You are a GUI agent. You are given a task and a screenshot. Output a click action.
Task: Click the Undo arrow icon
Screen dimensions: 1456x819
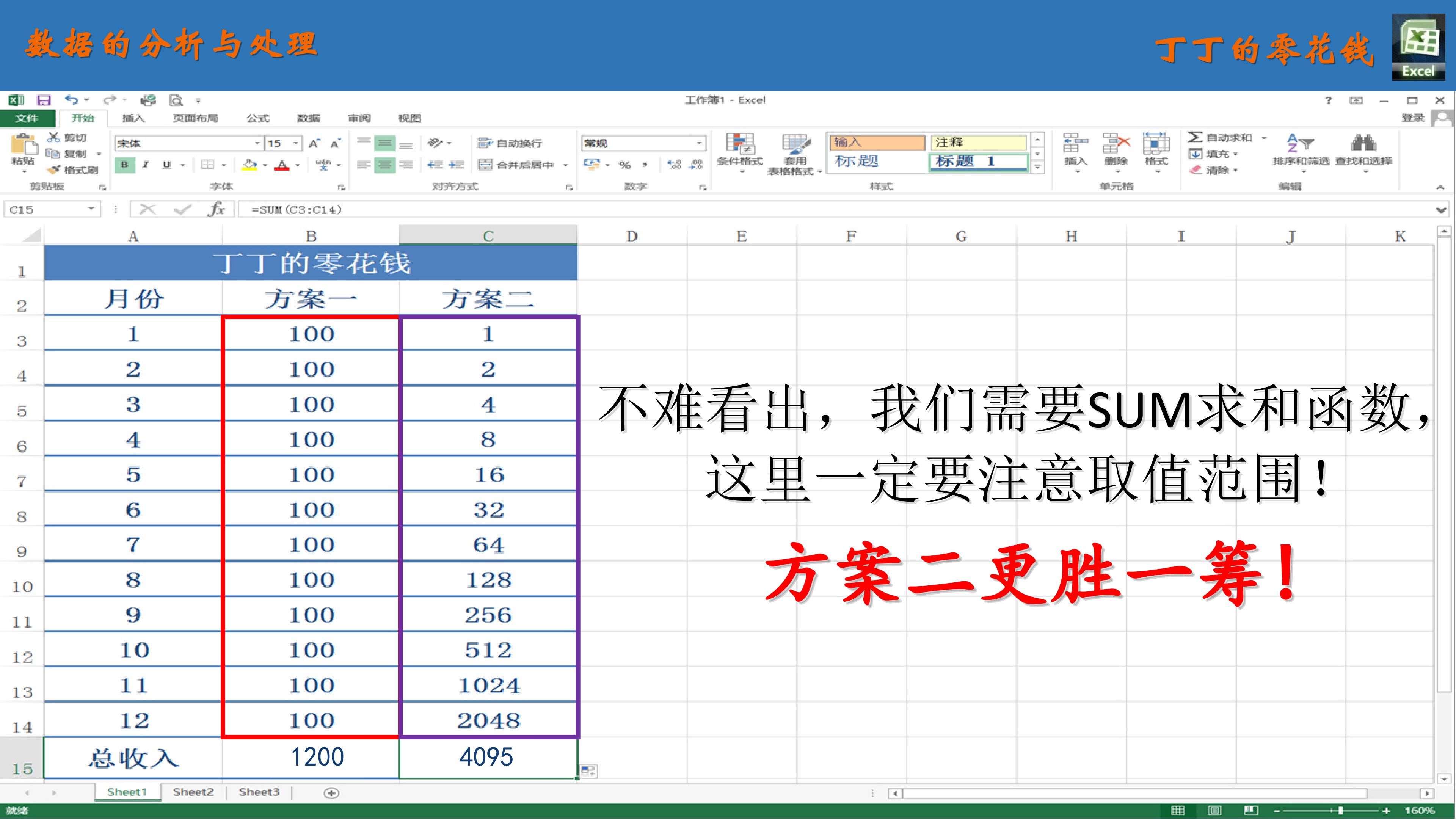71,99
